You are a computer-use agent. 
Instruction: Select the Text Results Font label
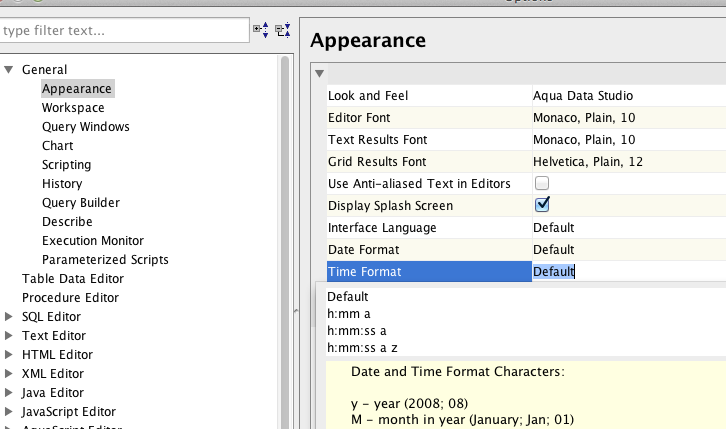(x=377, y=140)
